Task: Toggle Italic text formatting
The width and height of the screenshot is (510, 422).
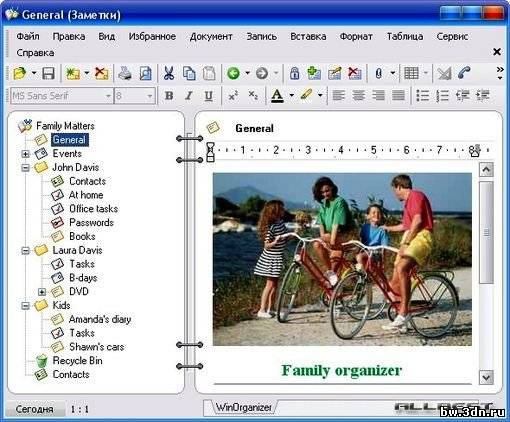Action: (x=189, y=96)
